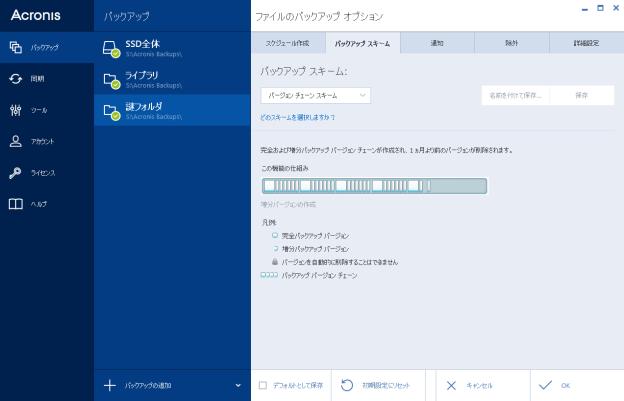
Task: Open the 同期 sync section icon
Action: click(x=16, y=79)
